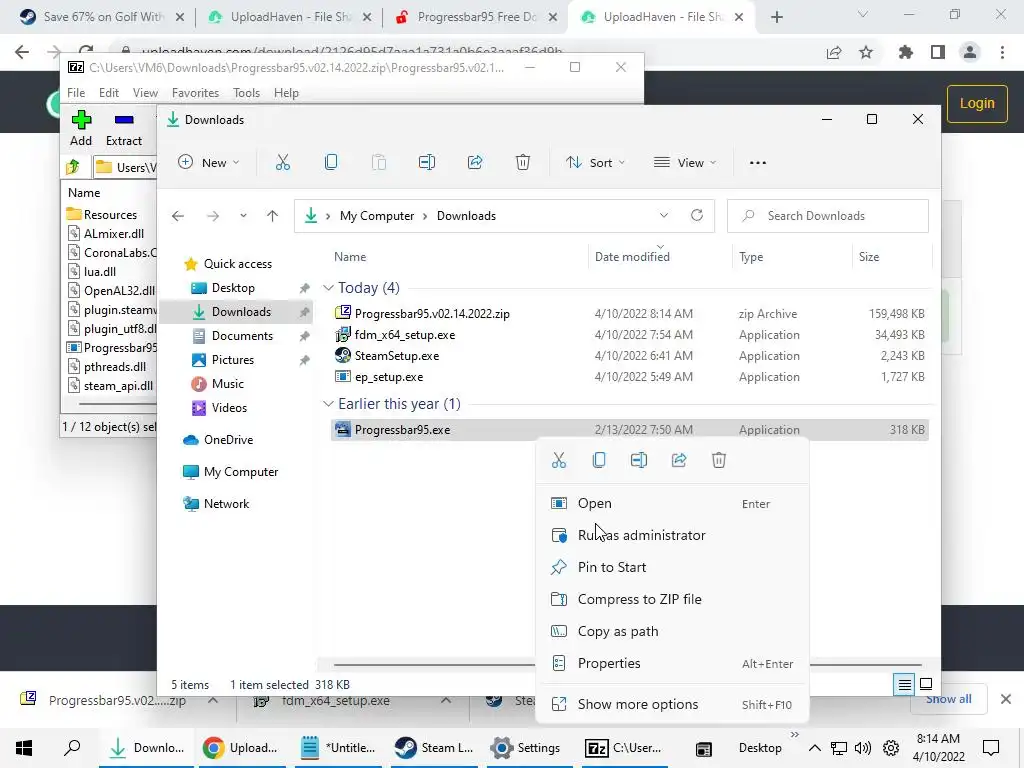Screen dimensions: 1024x768
Task: Collapse the Today group
Action: [x=328, y=288]
